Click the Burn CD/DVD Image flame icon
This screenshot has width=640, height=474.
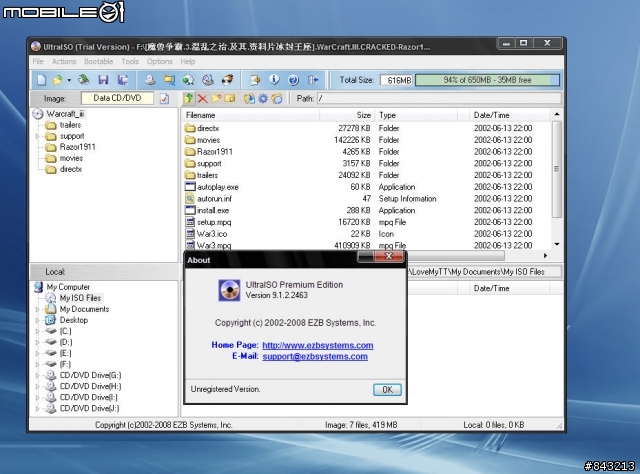(227, 80)
